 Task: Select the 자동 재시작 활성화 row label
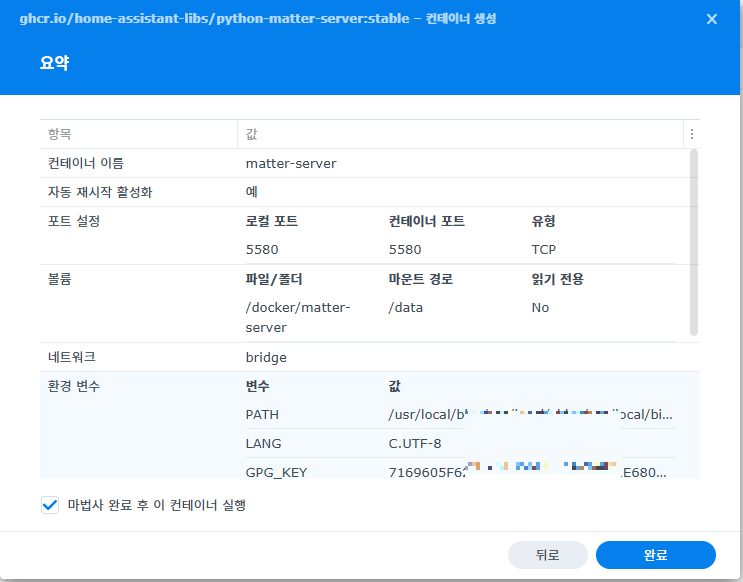point(100,192)
